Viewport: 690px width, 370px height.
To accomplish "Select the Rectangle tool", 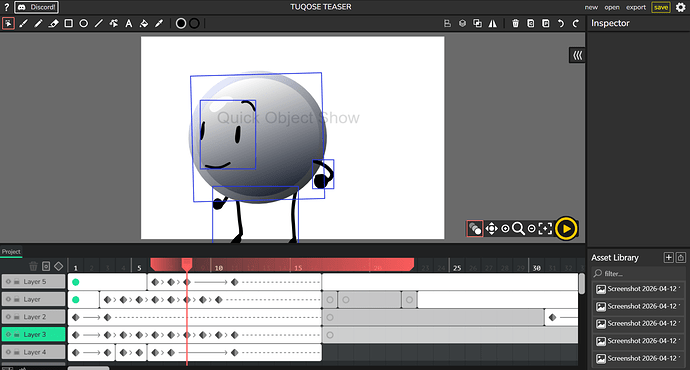I will pos(69,23).
